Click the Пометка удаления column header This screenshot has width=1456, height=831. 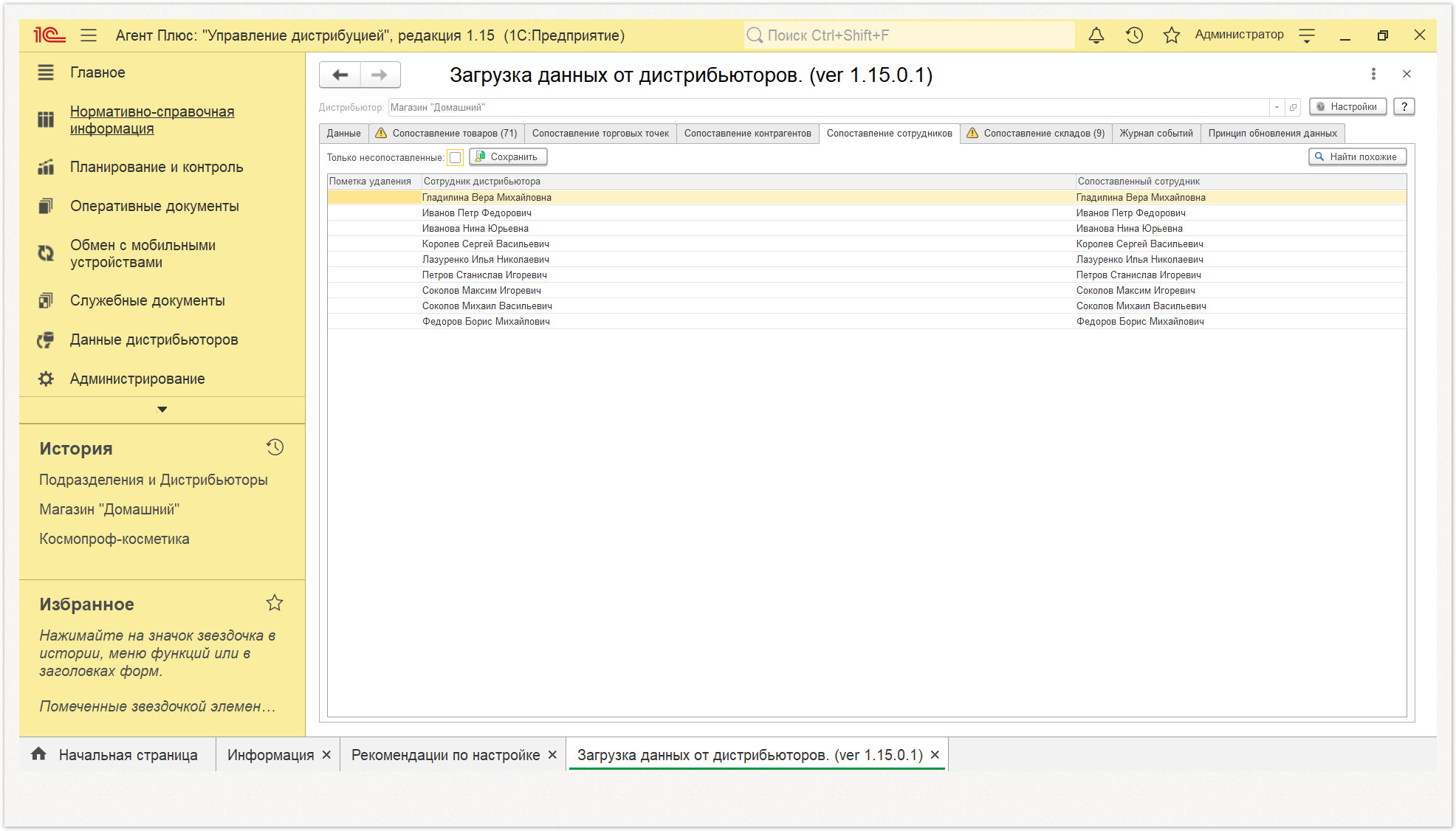(x=374, y=182)
